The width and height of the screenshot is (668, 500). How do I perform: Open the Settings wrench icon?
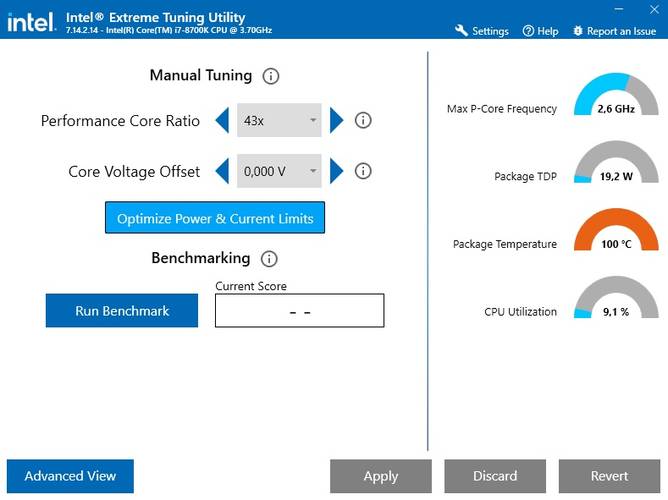461,31
